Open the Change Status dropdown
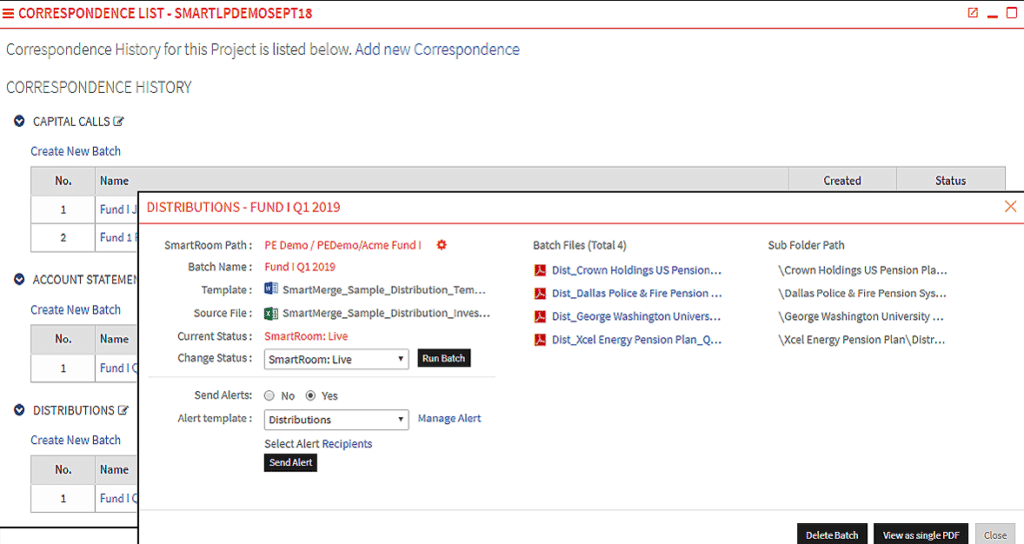Viewport: 1024px width, 544px height. (x=336, y=359)
